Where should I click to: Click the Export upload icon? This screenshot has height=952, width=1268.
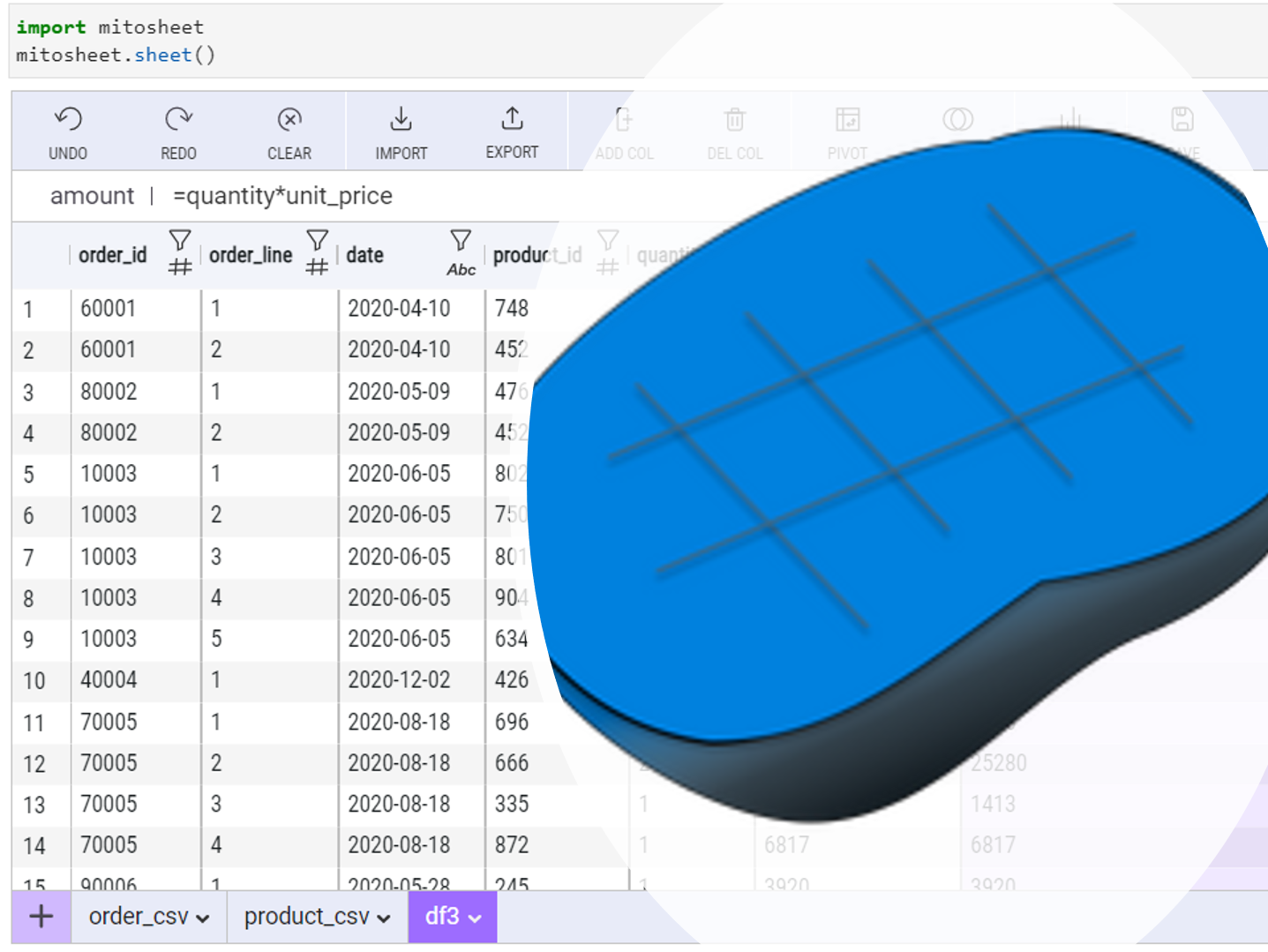point(512,119)
